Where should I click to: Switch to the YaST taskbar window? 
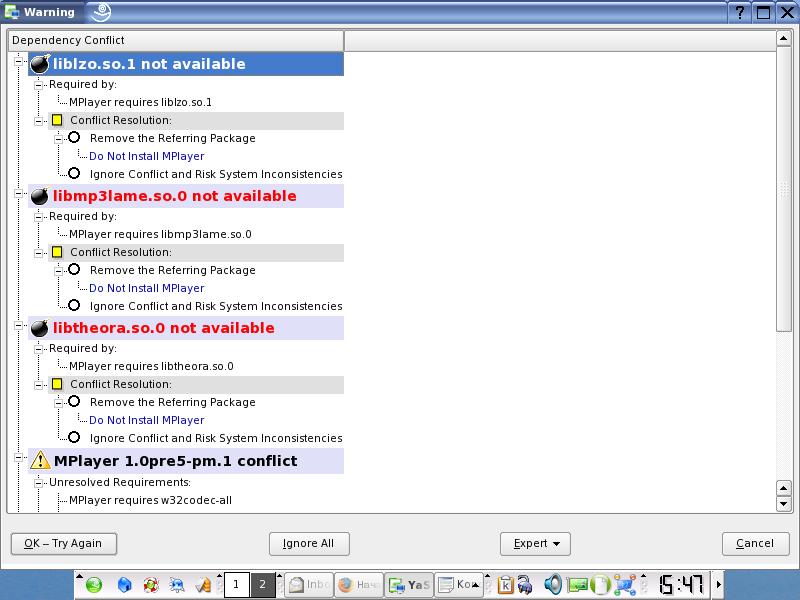408,585
